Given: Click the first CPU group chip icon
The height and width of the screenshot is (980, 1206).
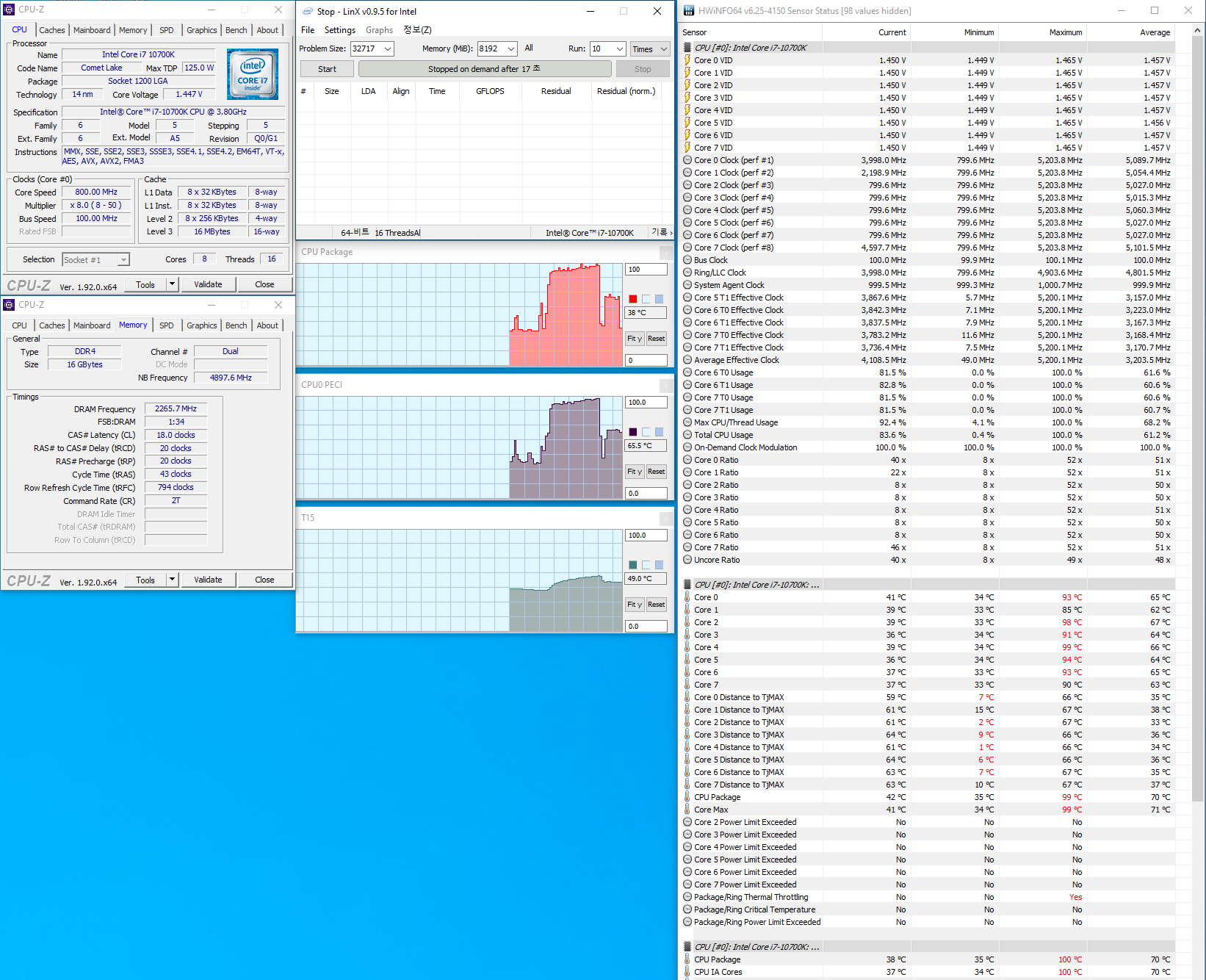Looking at the screenshot, I should (687, 48).
